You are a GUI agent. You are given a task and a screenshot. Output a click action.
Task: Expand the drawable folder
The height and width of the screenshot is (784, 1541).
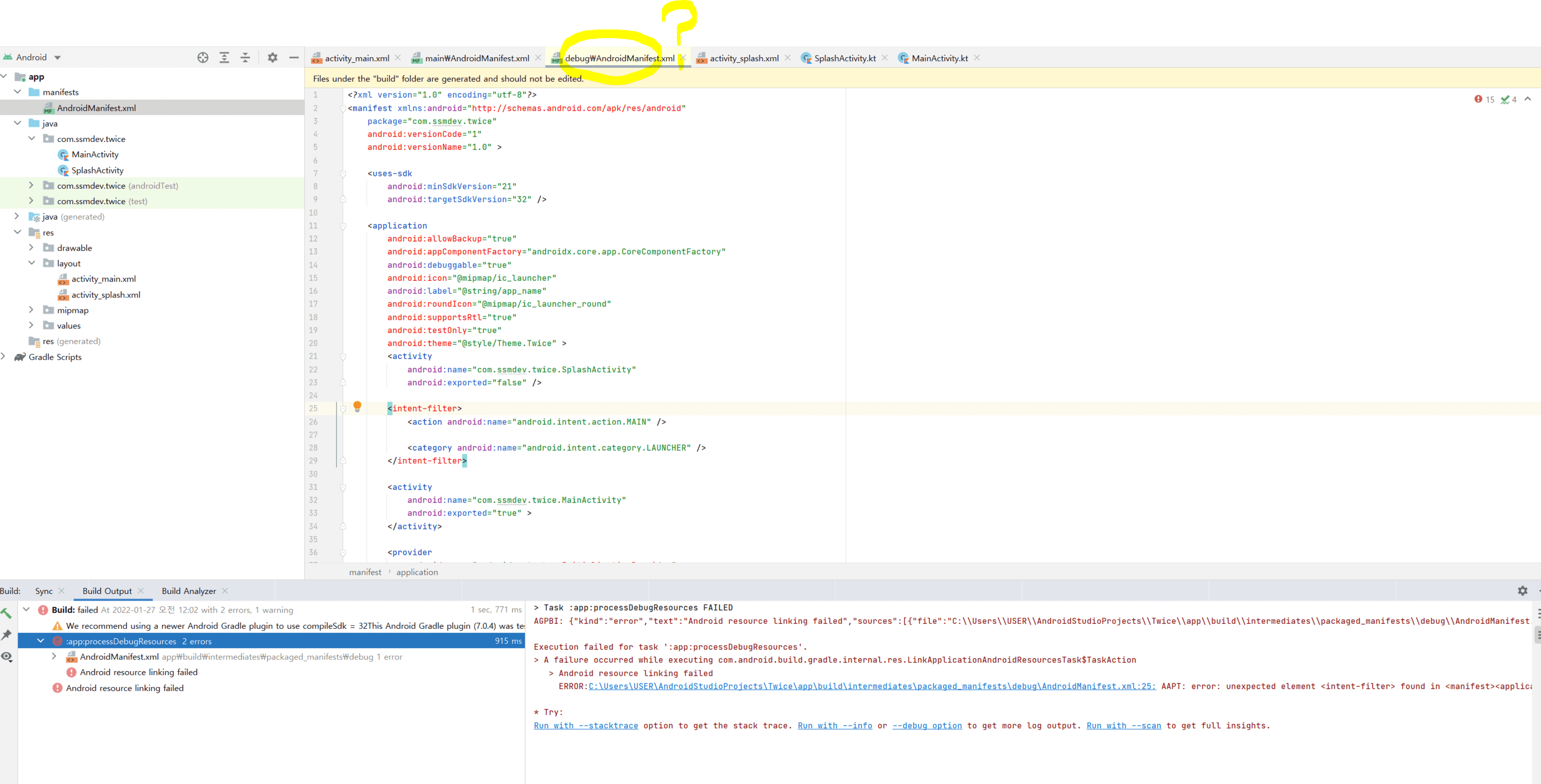(x=31, y=248)
